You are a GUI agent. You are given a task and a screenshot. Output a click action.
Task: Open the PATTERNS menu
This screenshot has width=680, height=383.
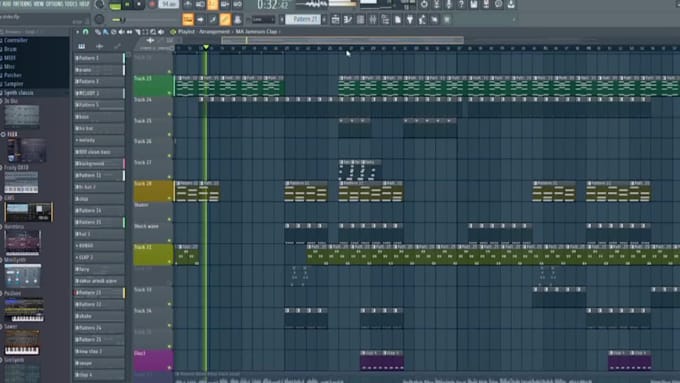[22, 3]
